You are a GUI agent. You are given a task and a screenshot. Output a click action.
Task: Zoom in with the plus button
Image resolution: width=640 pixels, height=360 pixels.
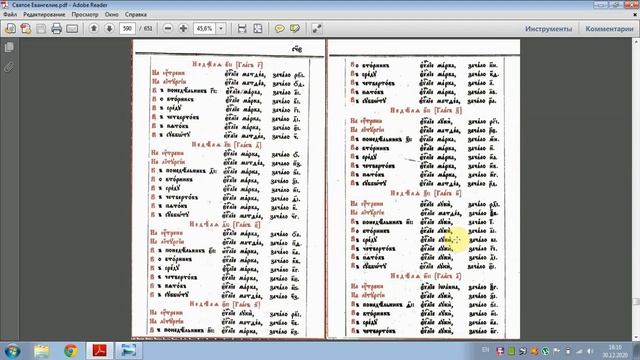pos(183,28)
